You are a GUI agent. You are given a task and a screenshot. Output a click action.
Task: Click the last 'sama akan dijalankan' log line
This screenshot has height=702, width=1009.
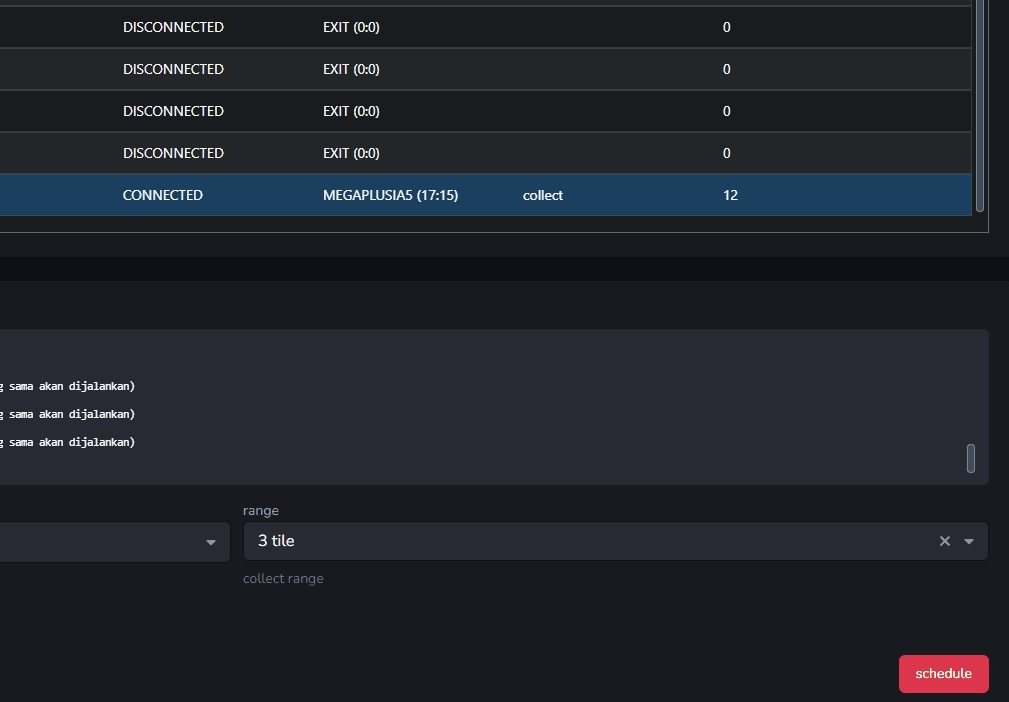pyautogui.click(x=70, y=441)
